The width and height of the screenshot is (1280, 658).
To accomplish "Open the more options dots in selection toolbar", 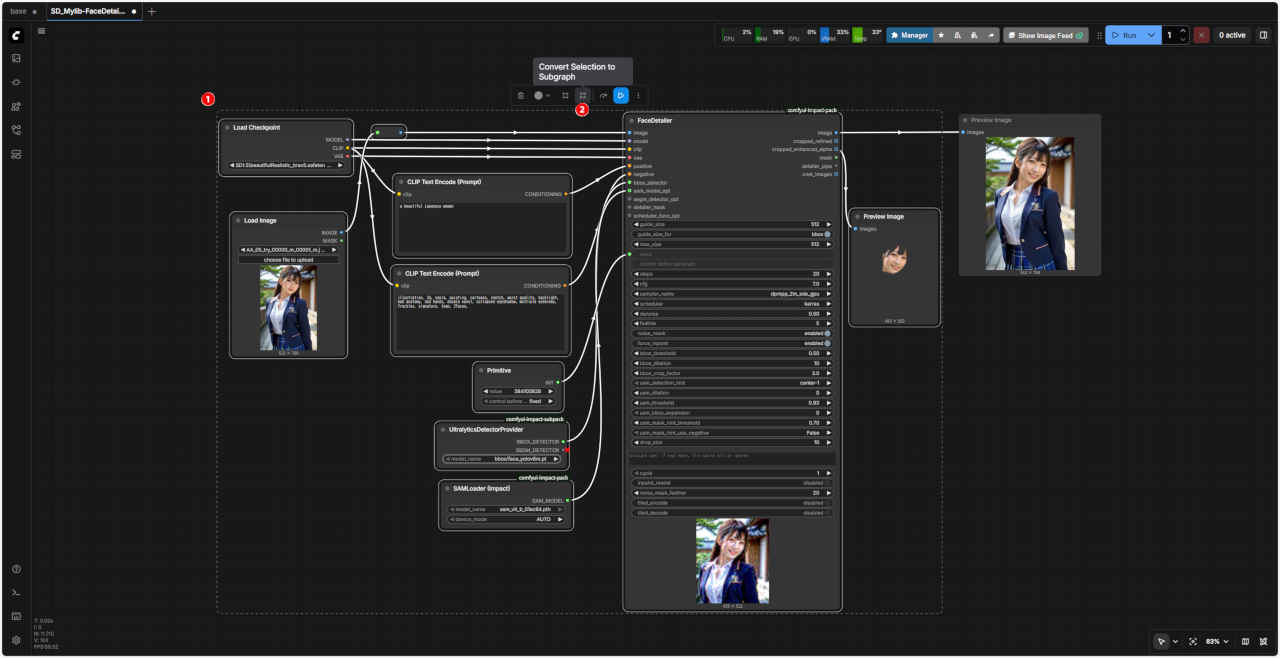I will click(x=639, y=96).
